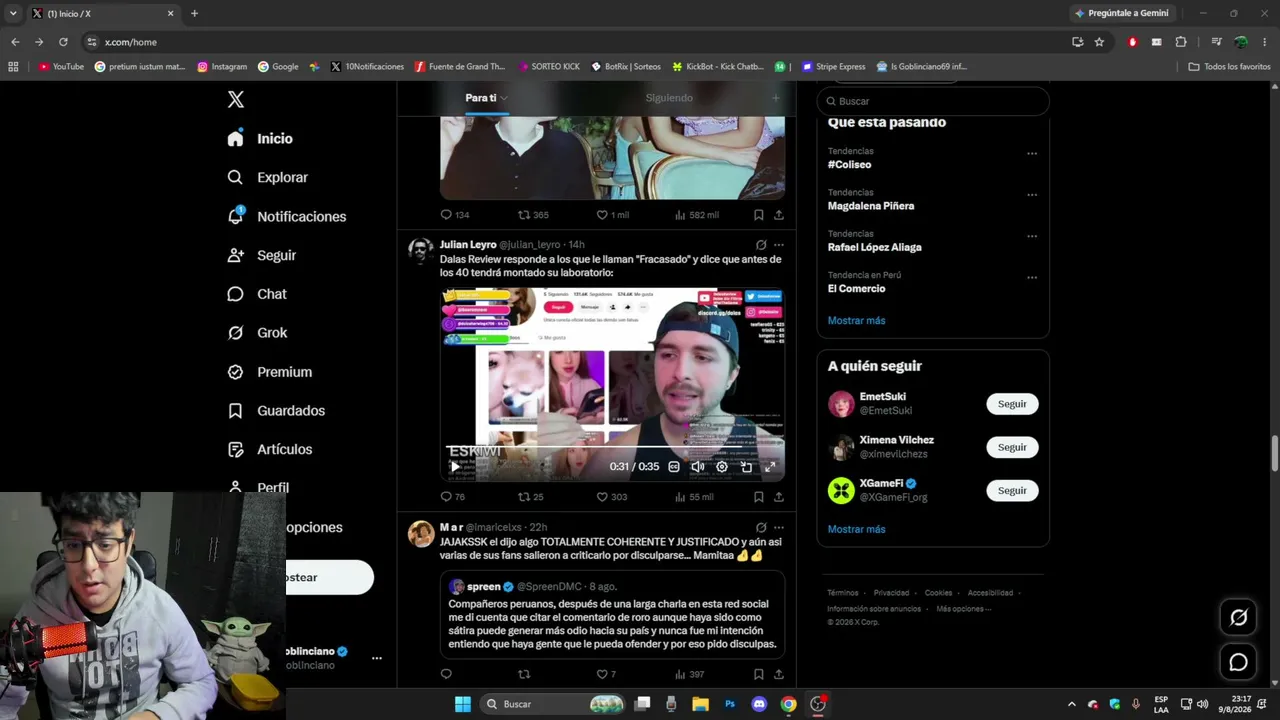
Task: Open the #Coliseo trend
Action: pos(849,164)
